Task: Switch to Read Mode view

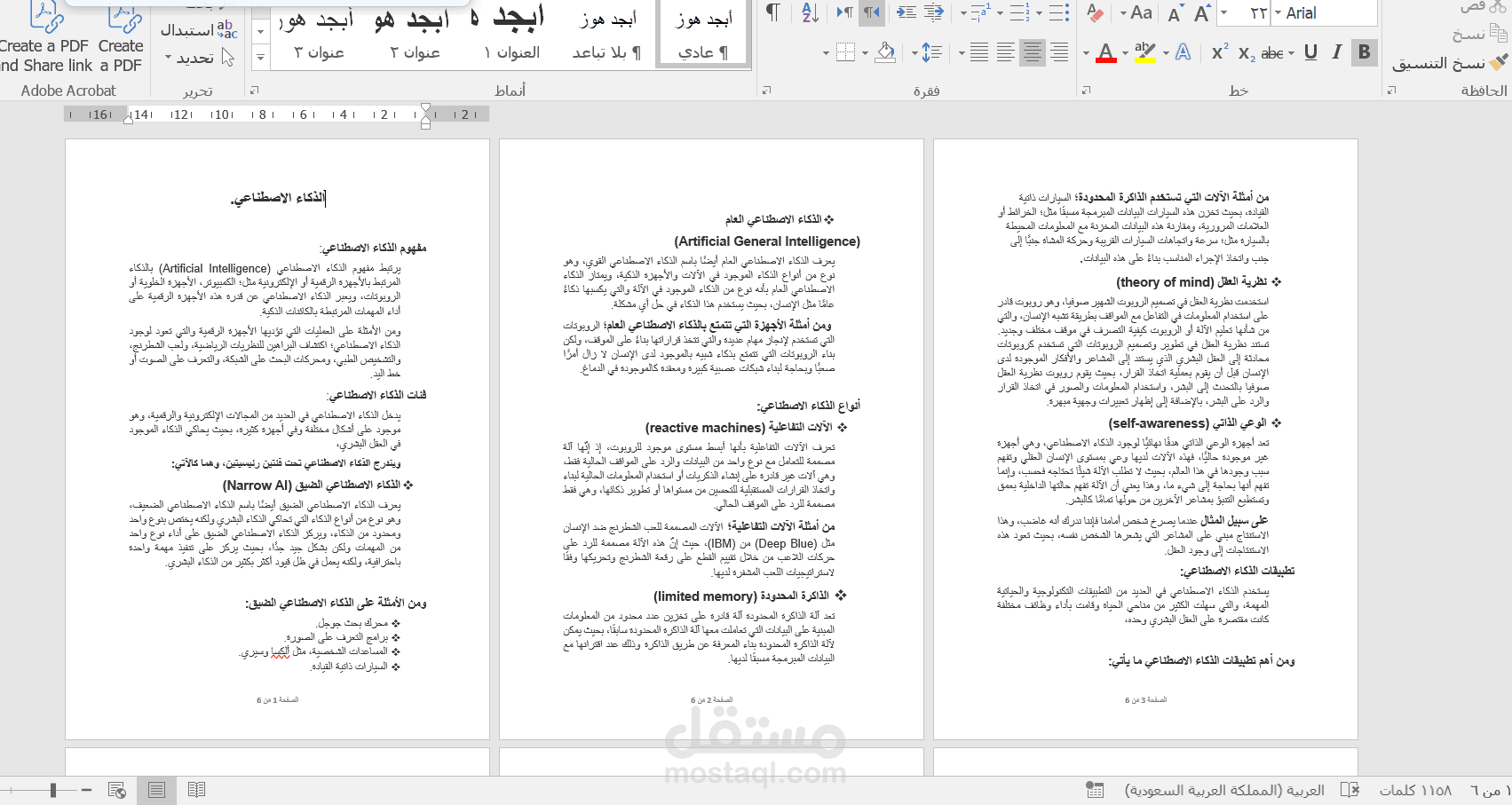Action: click(x=196, y=790)
